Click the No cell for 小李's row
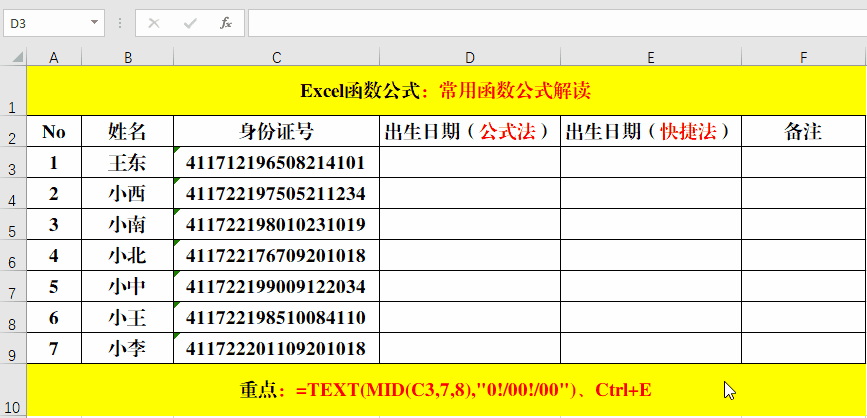 [54, 348]
